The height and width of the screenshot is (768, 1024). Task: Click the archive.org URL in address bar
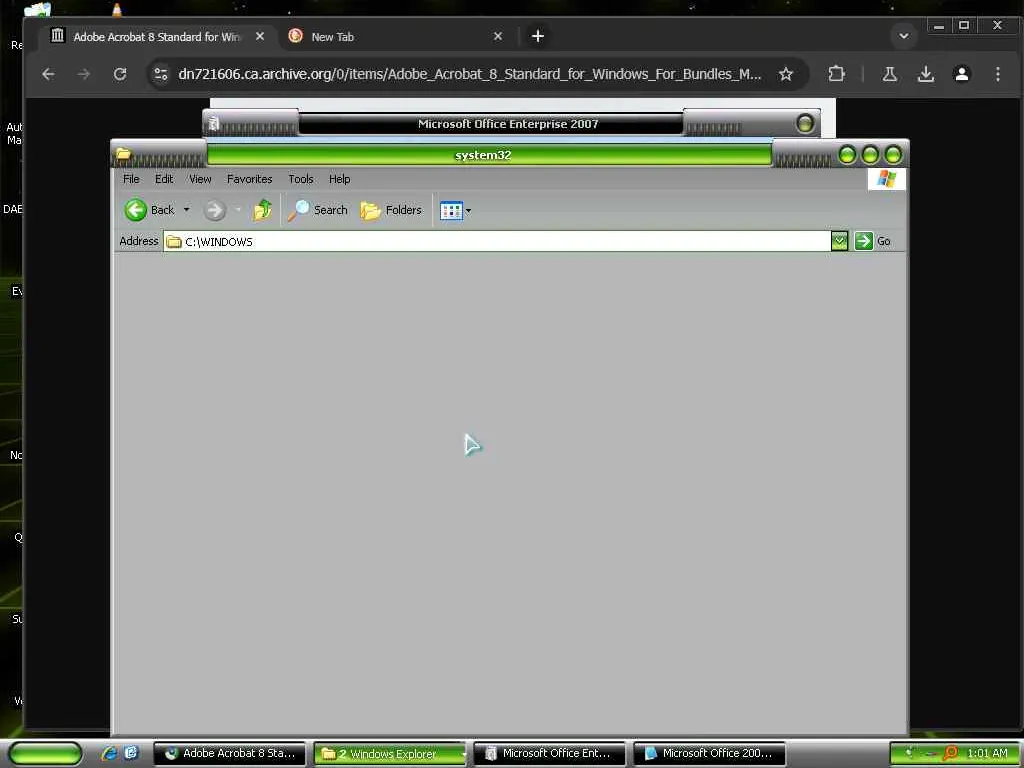click(x=470, y=74)
